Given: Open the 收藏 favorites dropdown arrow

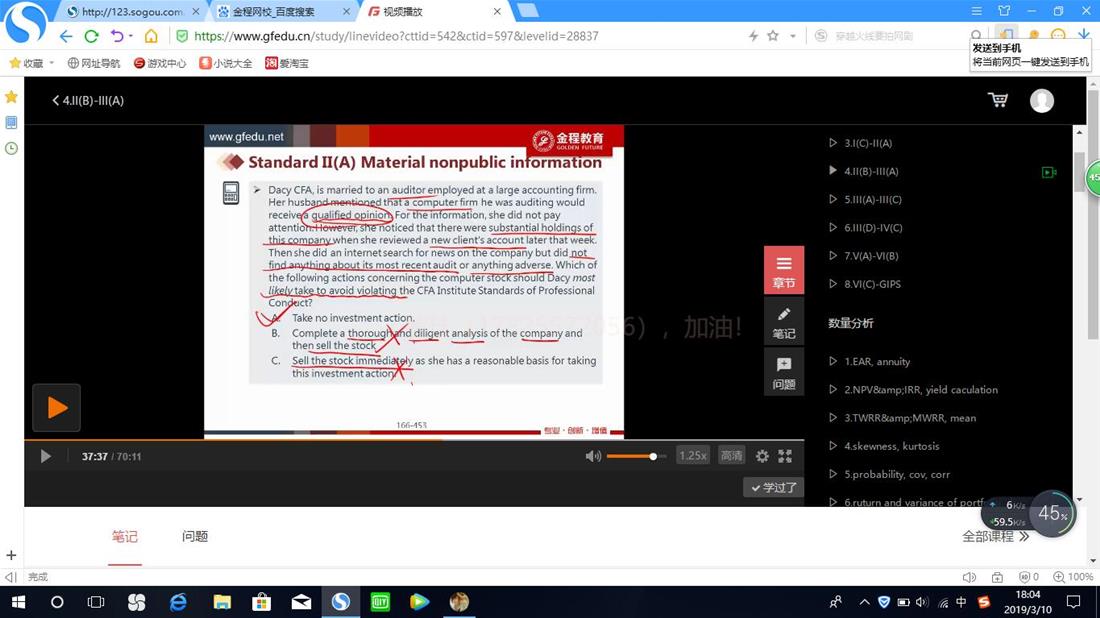Looking at the screenshot, I should pyautogui.click(x=52, y=63).
